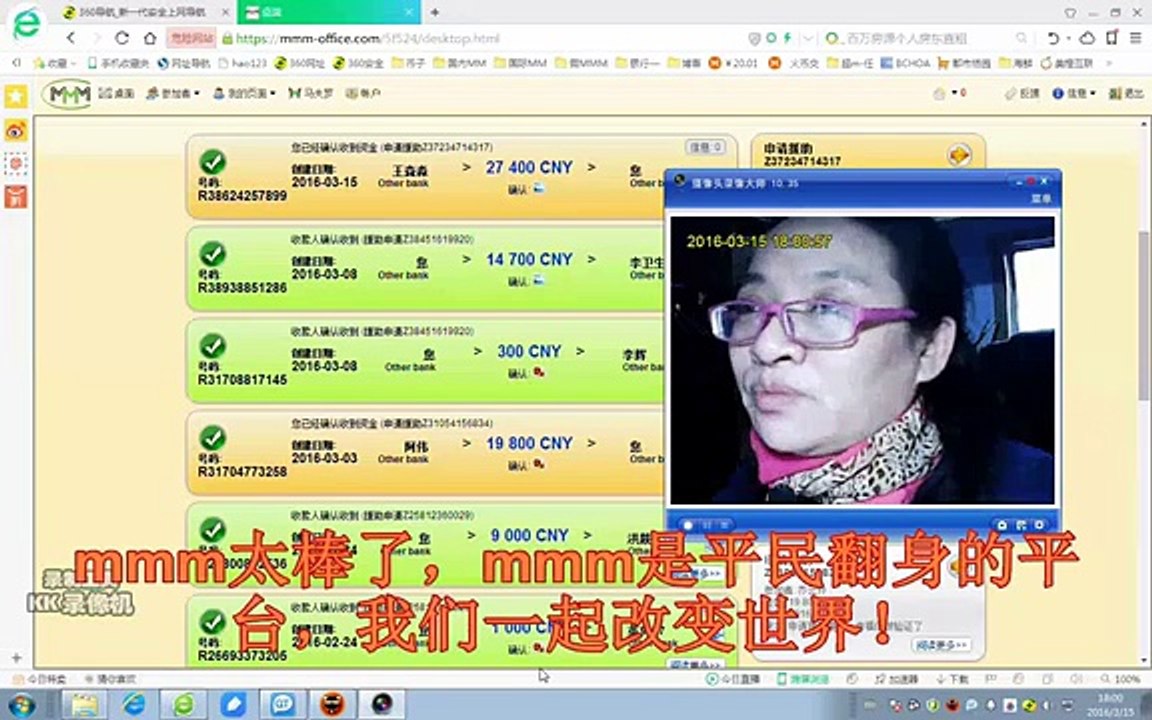Image resolution: width=1152 pixels, height=720 pixels.
Task: Expand the 国内MM bookmark folder
Action: [460, 63]
